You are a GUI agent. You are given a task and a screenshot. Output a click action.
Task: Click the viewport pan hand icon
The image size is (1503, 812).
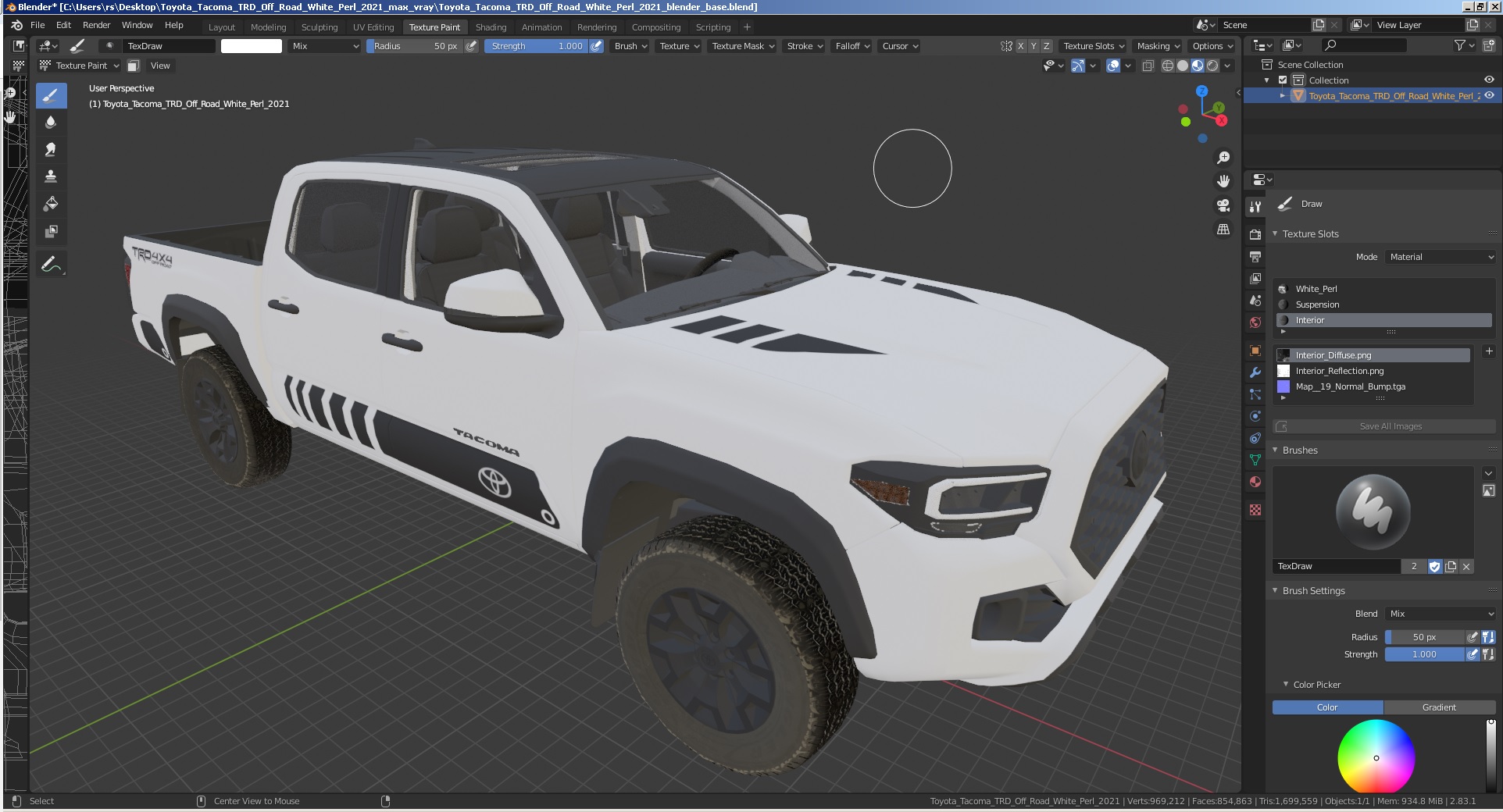[1223, 181]
